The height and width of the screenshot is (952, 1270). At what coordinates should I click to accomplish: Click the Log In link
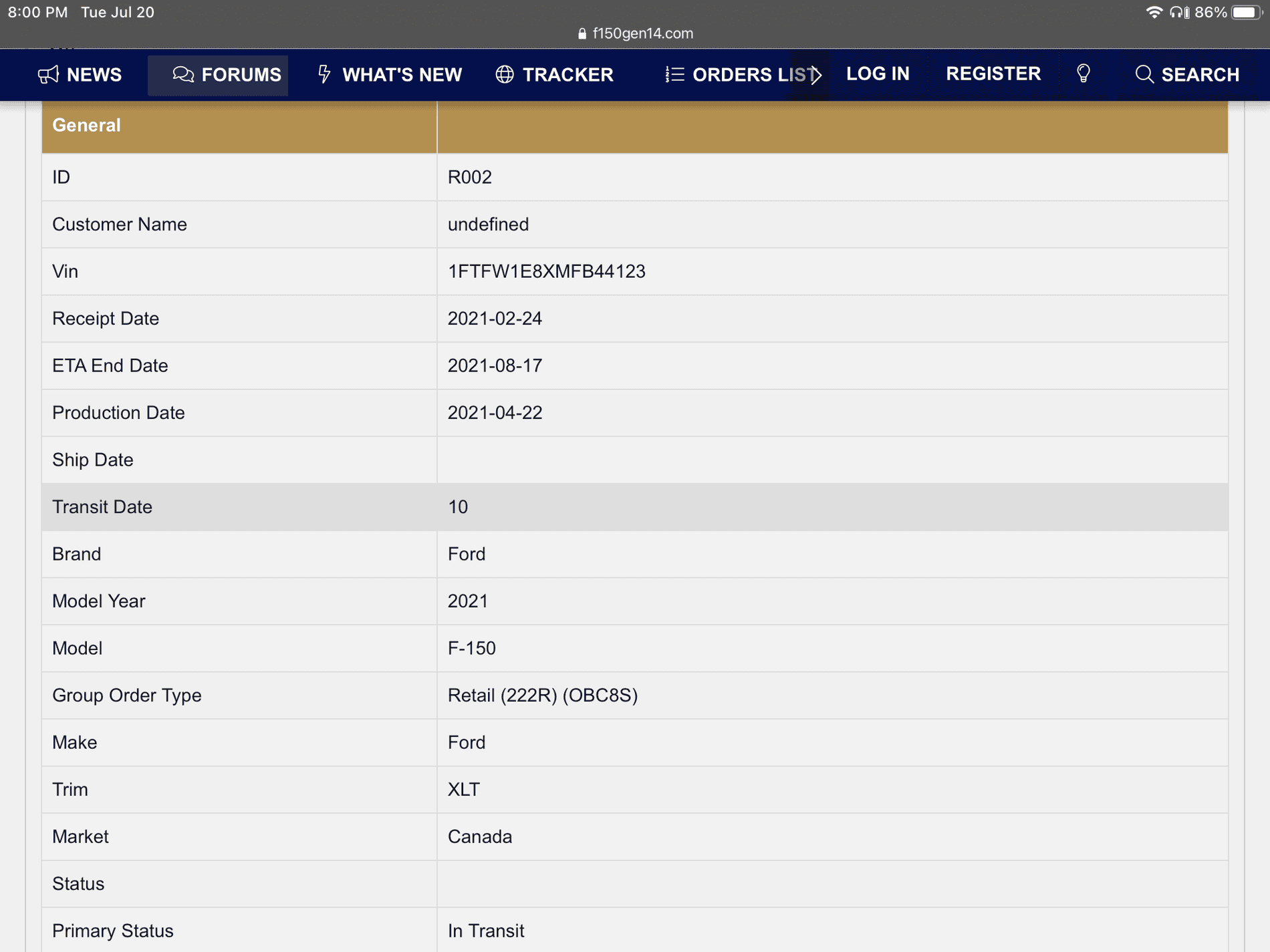(x=878, y=73)
